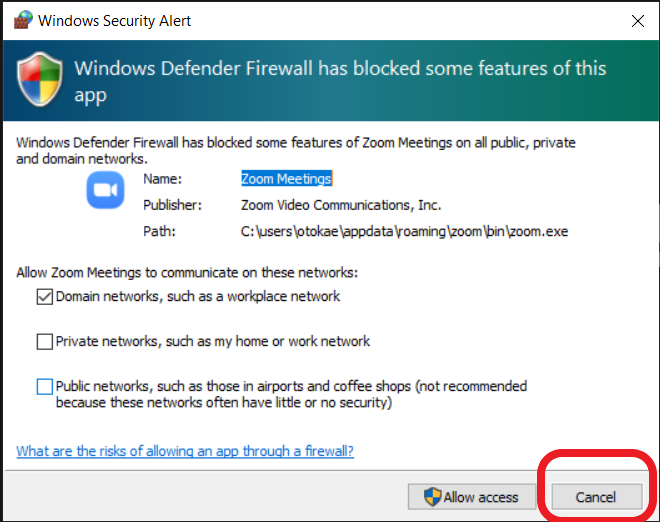Click the blue Zoom camera app icon
The width and height of the screenshot is (660, 522).
(x=105, y=190)
